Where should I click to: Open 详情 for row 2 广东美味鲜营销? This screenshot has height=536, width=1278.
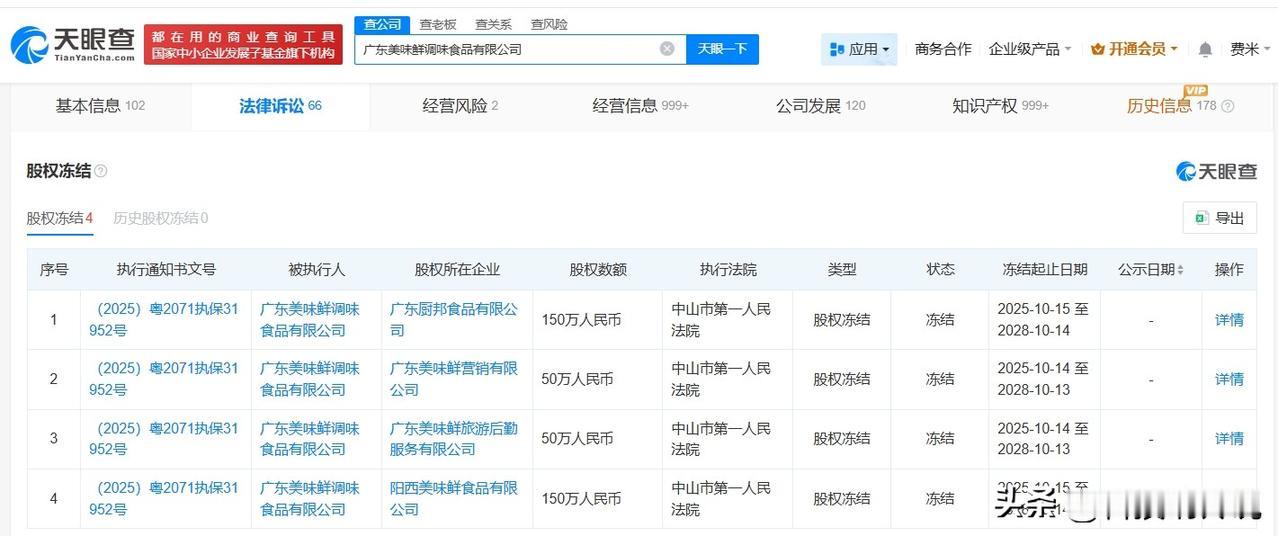point(1229,379)
